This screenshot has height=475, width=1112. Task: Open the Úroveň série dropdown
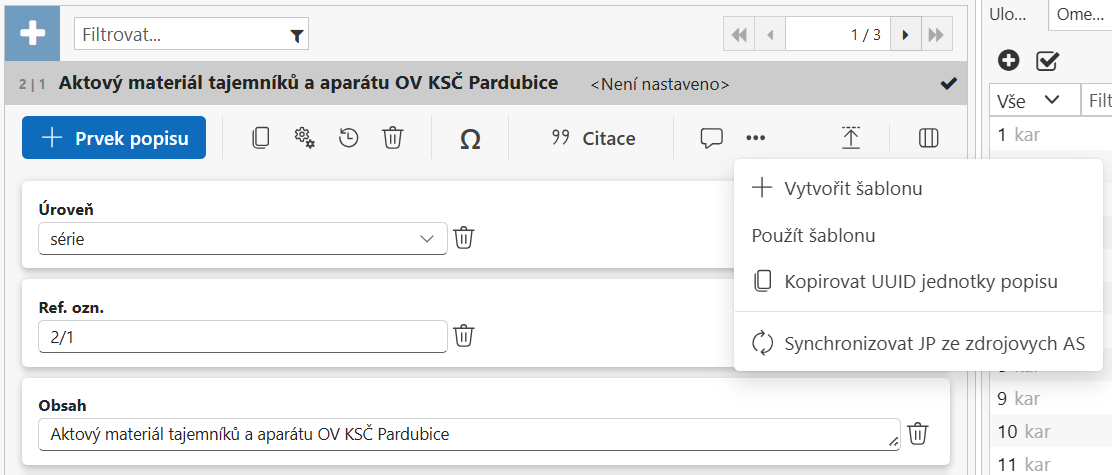tap(243, 238)
